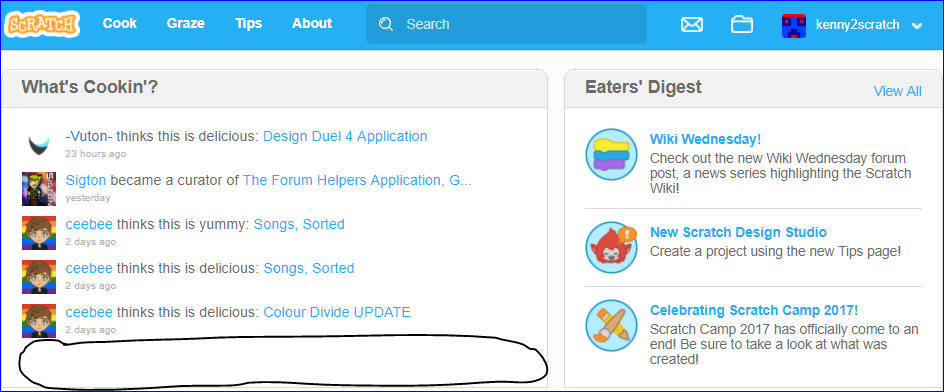Viewport: 944px width, 392px height.
Task: Open Celebrating Scratch Camp 2017! headline
Action: [754, 310]
